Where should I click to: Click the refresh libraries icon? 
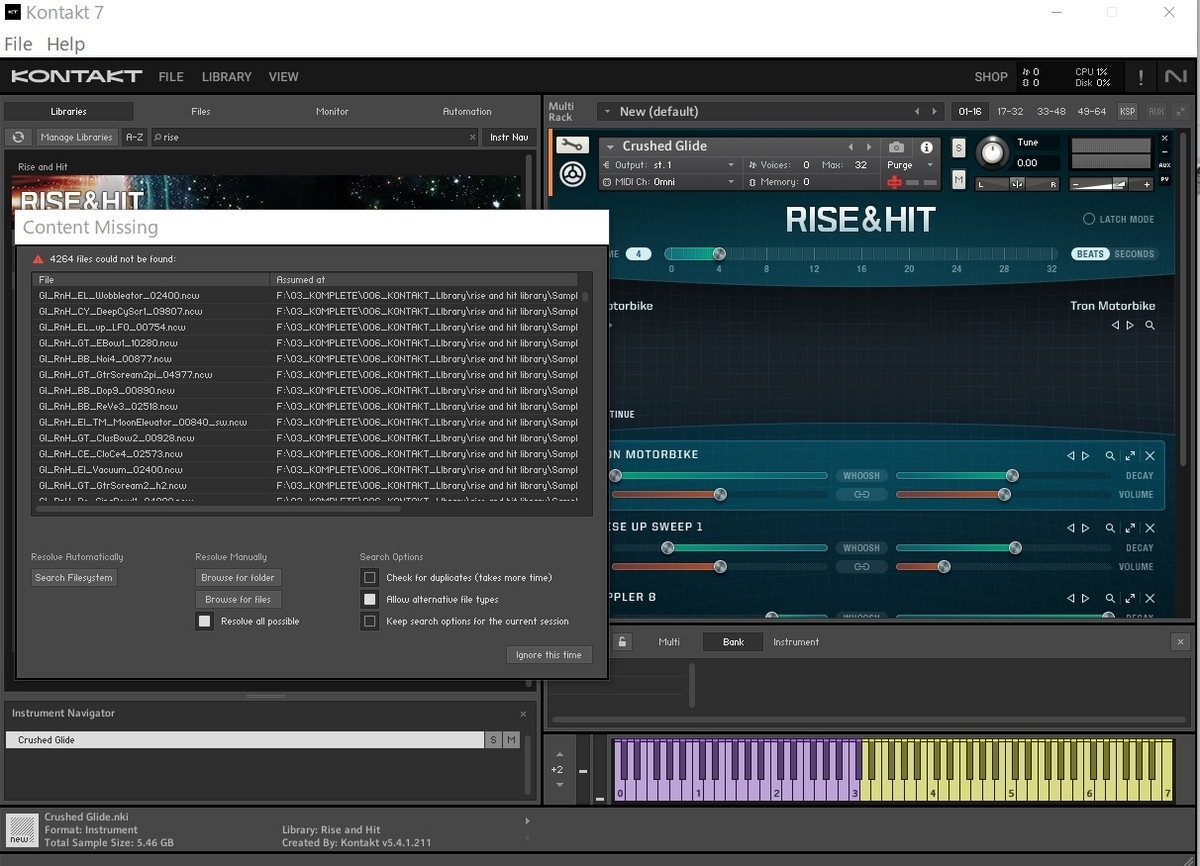coord(18,137)
